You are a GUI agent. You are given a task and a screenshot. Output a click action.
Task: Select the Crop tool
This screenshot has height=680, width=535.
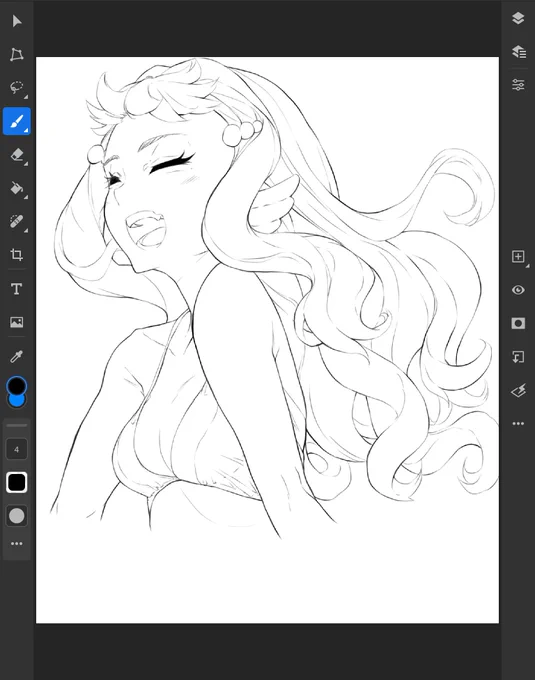pyautogui.click(x=16, y=255)
